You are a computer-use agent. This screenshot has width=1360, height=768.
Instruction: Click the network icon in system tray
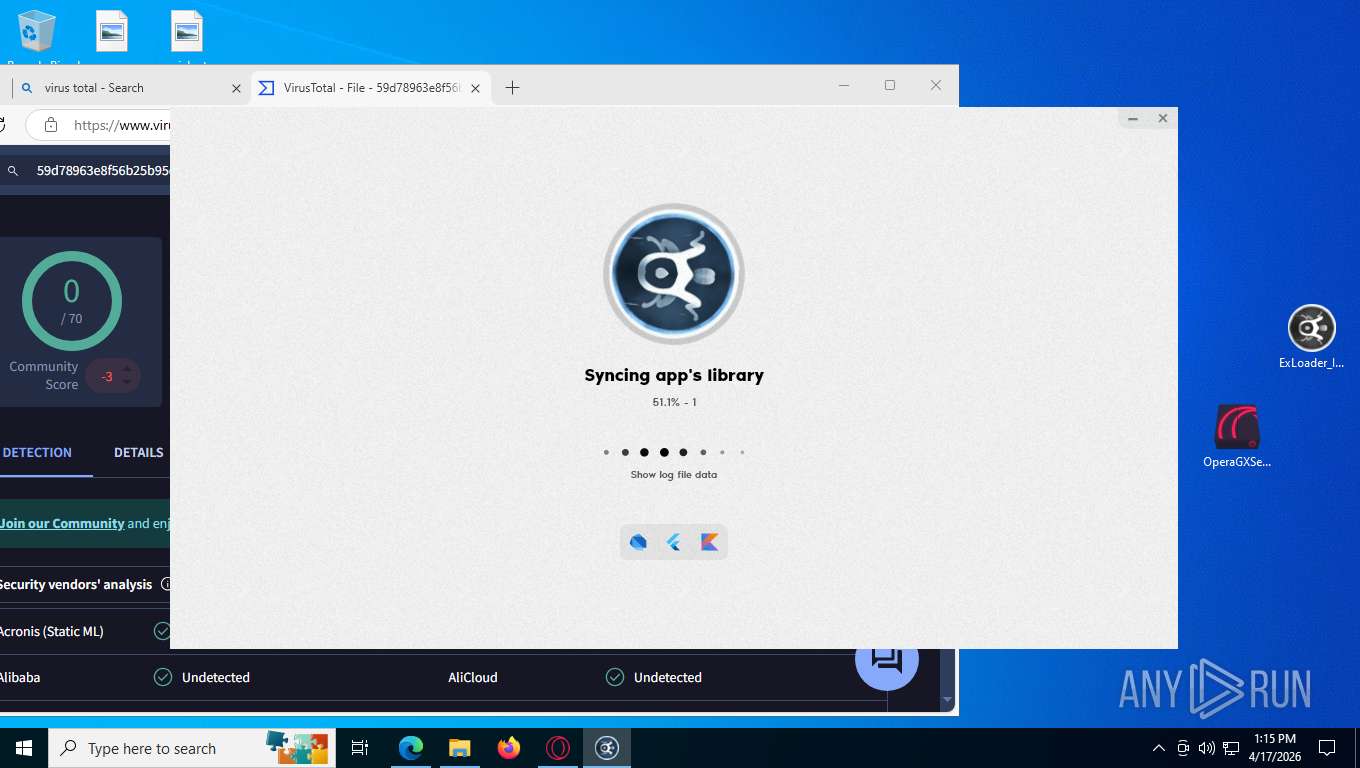[1231, 748]
